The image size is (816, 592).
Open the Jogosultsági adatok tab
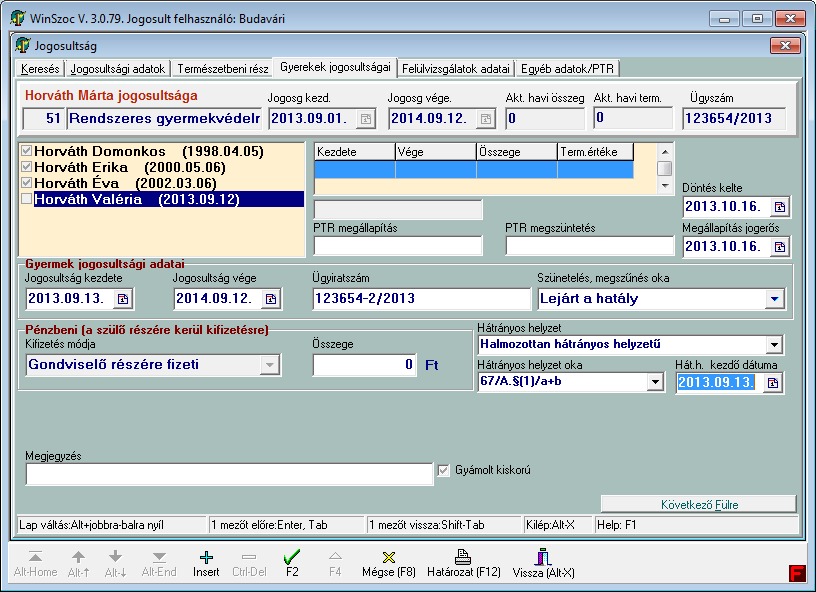click(x=118, y=69)
